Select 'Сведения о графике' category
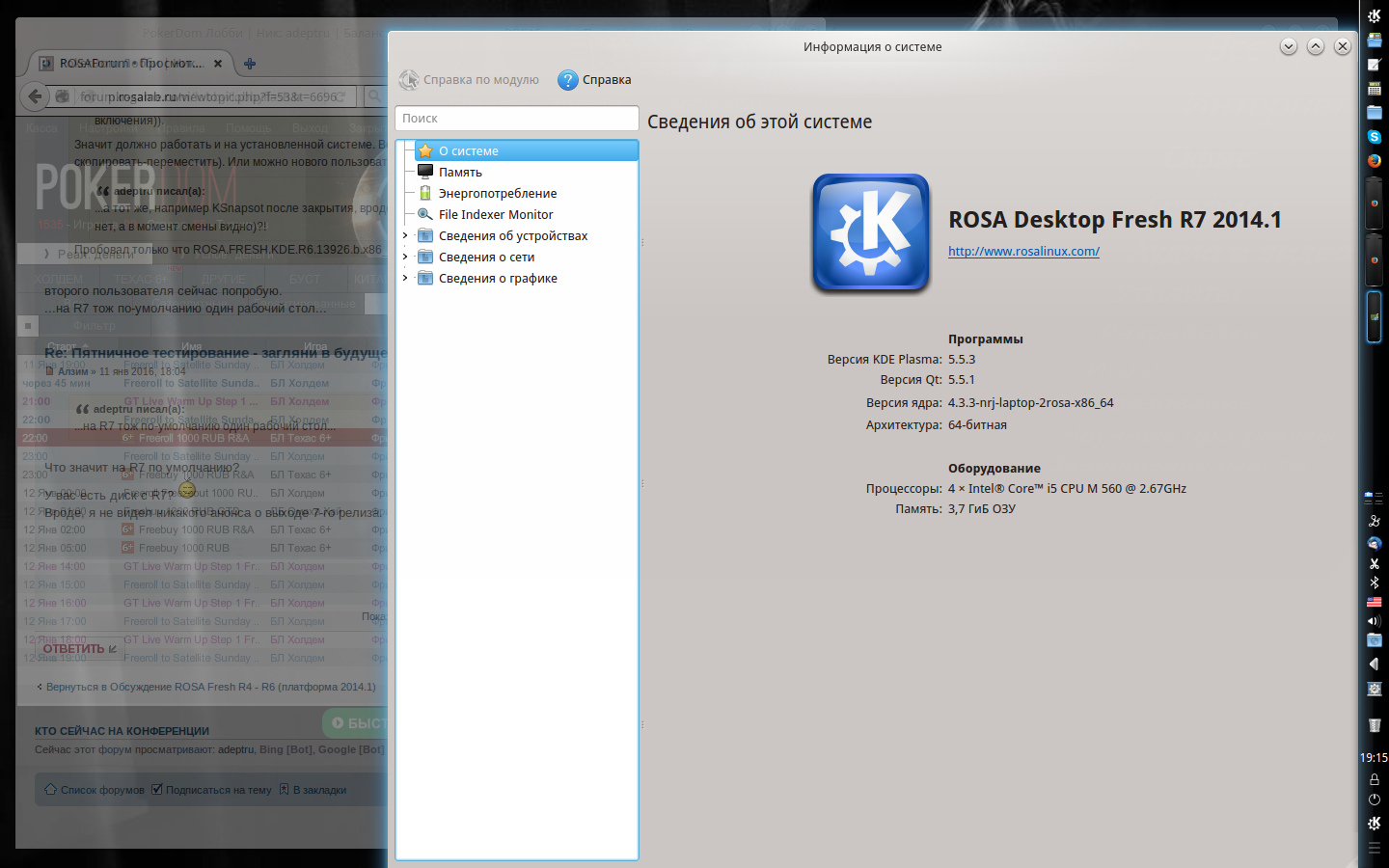 498,278
